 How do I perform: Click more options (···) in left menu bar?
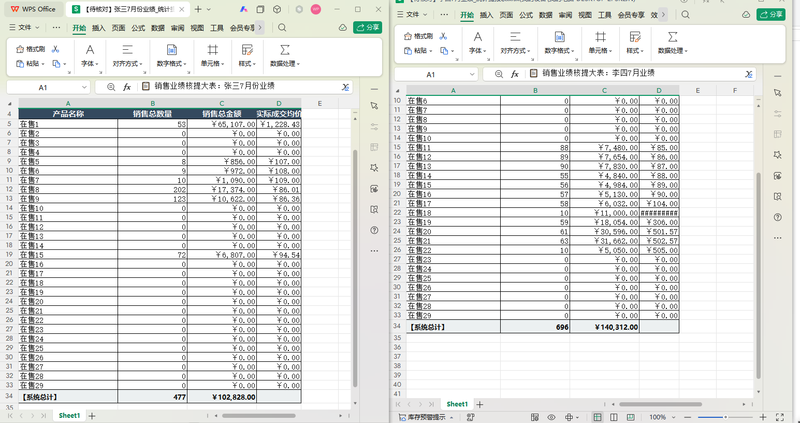57,28
